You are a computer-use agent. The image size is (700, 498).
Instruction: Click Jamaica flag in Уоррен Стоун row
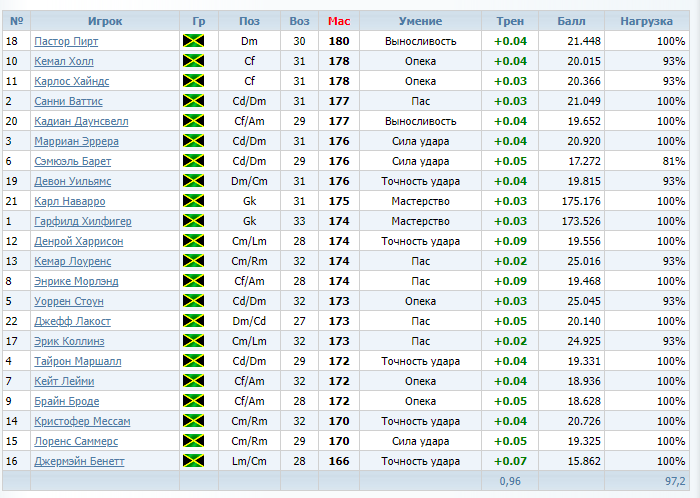(193, 301)
